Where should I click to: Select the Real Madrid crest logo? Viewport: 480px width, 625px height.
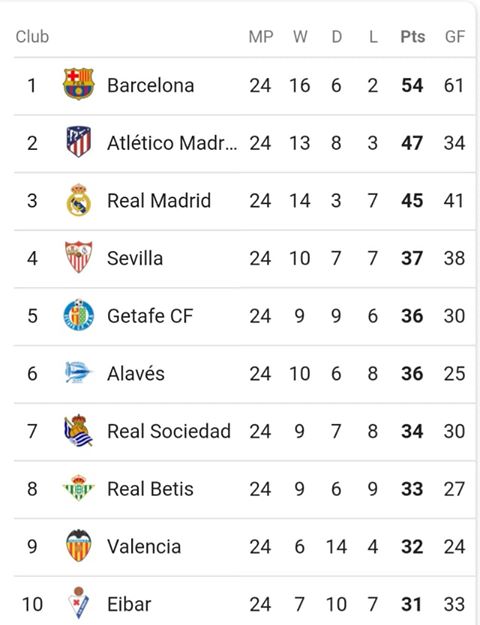coord(79,200)
